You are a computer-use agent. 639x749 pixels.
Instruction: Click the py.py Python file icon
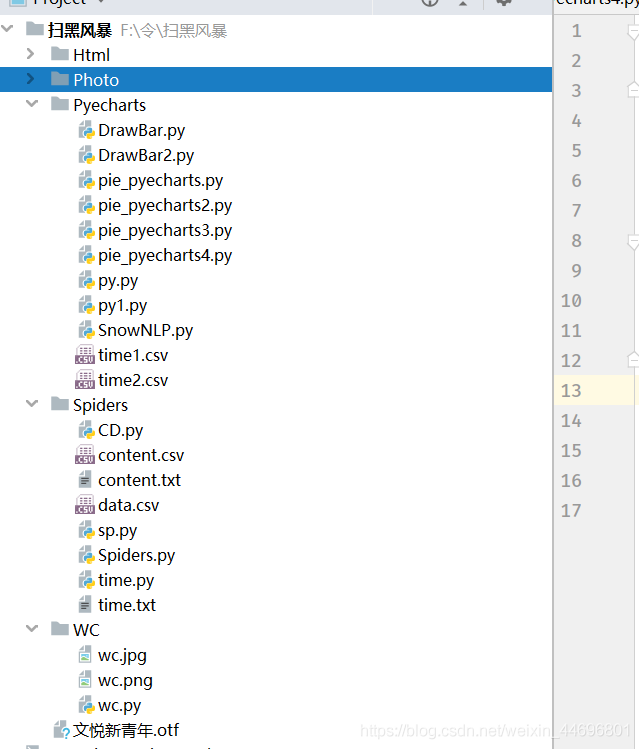pos(86,280)
